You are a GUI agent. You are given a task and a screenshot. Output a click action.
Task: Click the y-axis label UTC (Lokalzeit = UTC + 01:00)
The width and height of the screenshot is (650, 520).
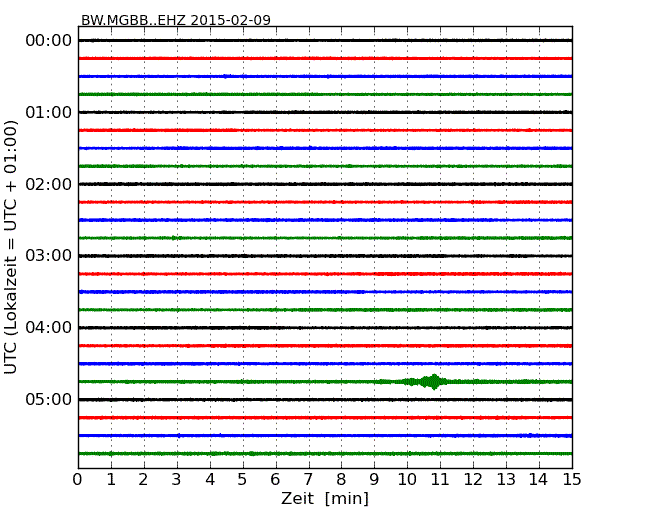pos(10,247)
